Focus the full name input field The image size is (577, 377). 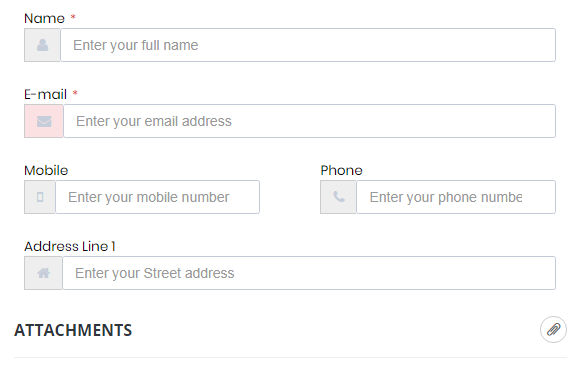click(x=308, y=45)
